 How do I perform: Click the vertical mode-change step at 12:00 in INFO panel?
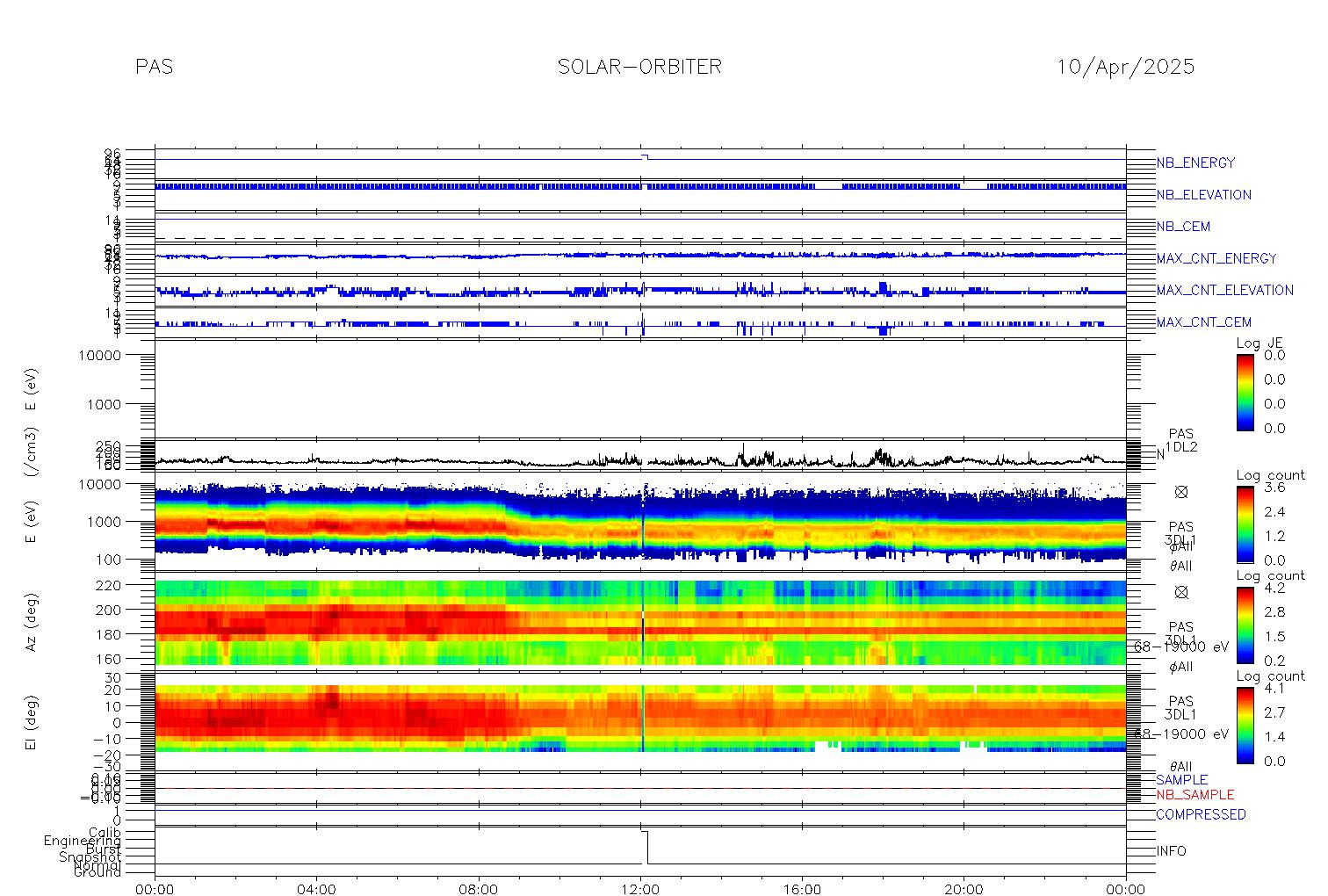tap(647, 848)
